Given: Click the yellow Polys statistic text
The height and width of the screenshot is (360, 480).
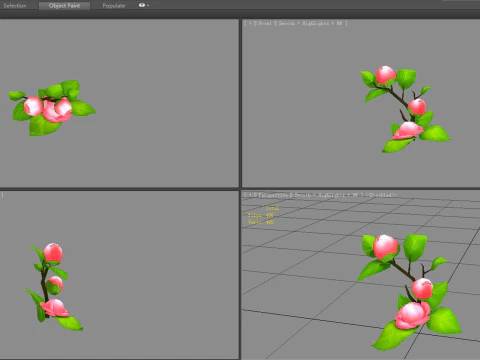Looking at the screenshot, I should [260, 215].
